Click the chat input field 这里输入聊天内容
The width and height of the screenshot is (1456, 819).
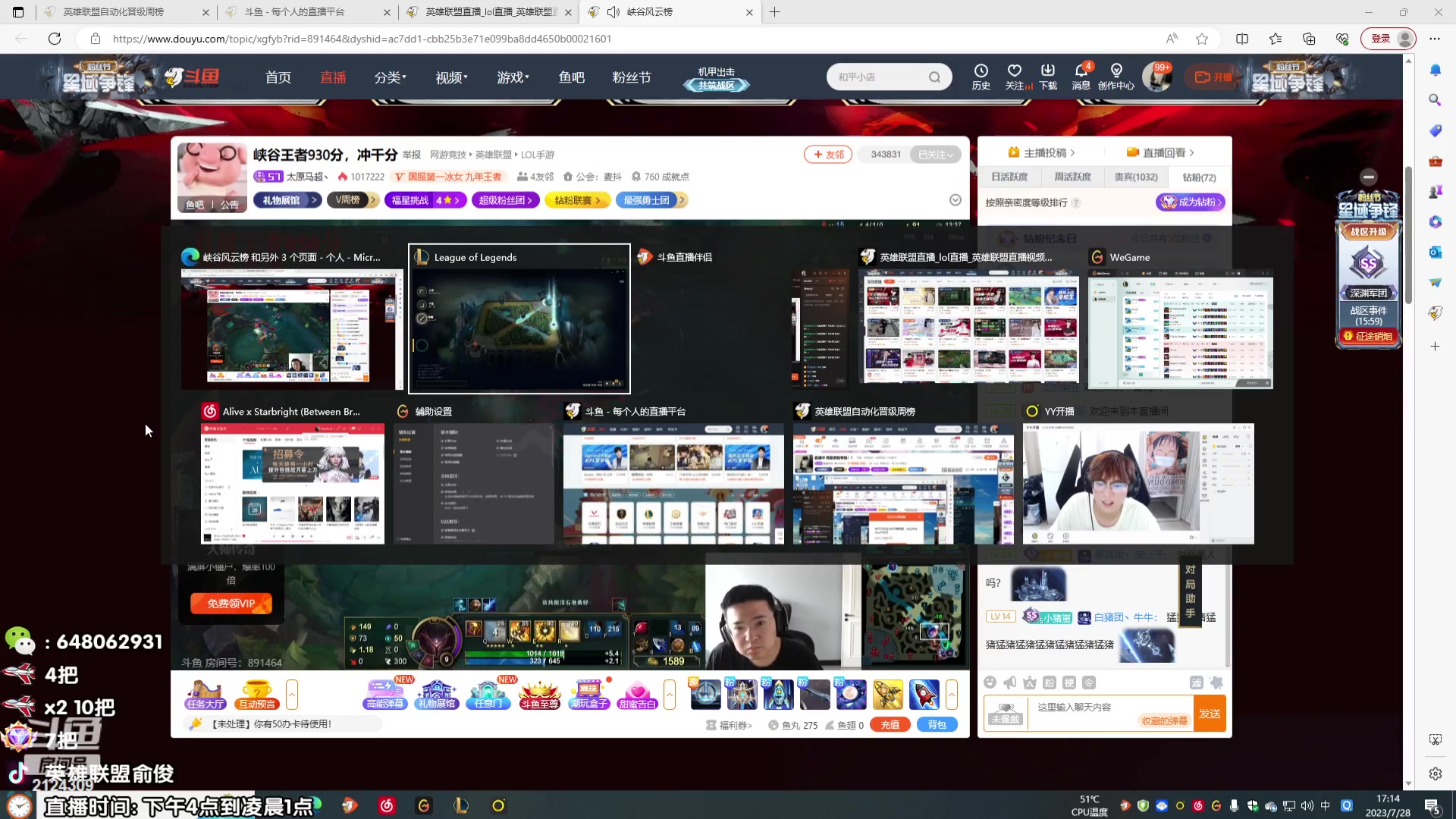tap(1111, 707)
